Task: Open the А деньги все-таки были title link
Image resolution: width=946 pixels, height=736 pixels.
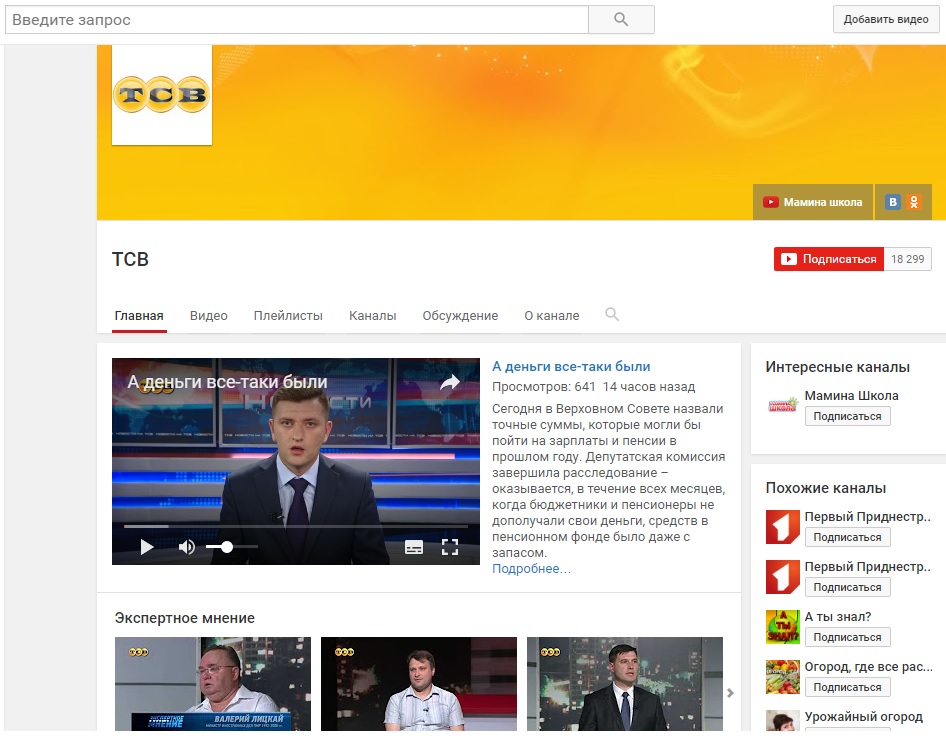Action: pyautogui.click(x=571, y=366)
